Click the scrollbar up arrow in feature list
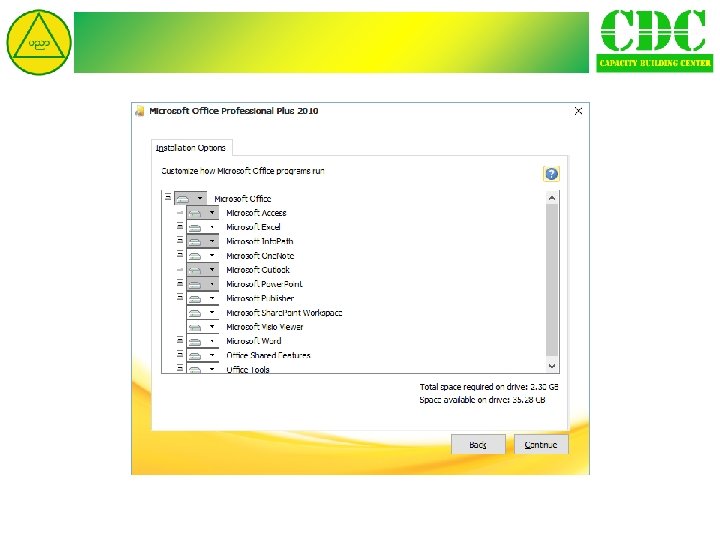The width and height of the screenshot is (720, 540). pyautogui.click(x=552, y=198)
